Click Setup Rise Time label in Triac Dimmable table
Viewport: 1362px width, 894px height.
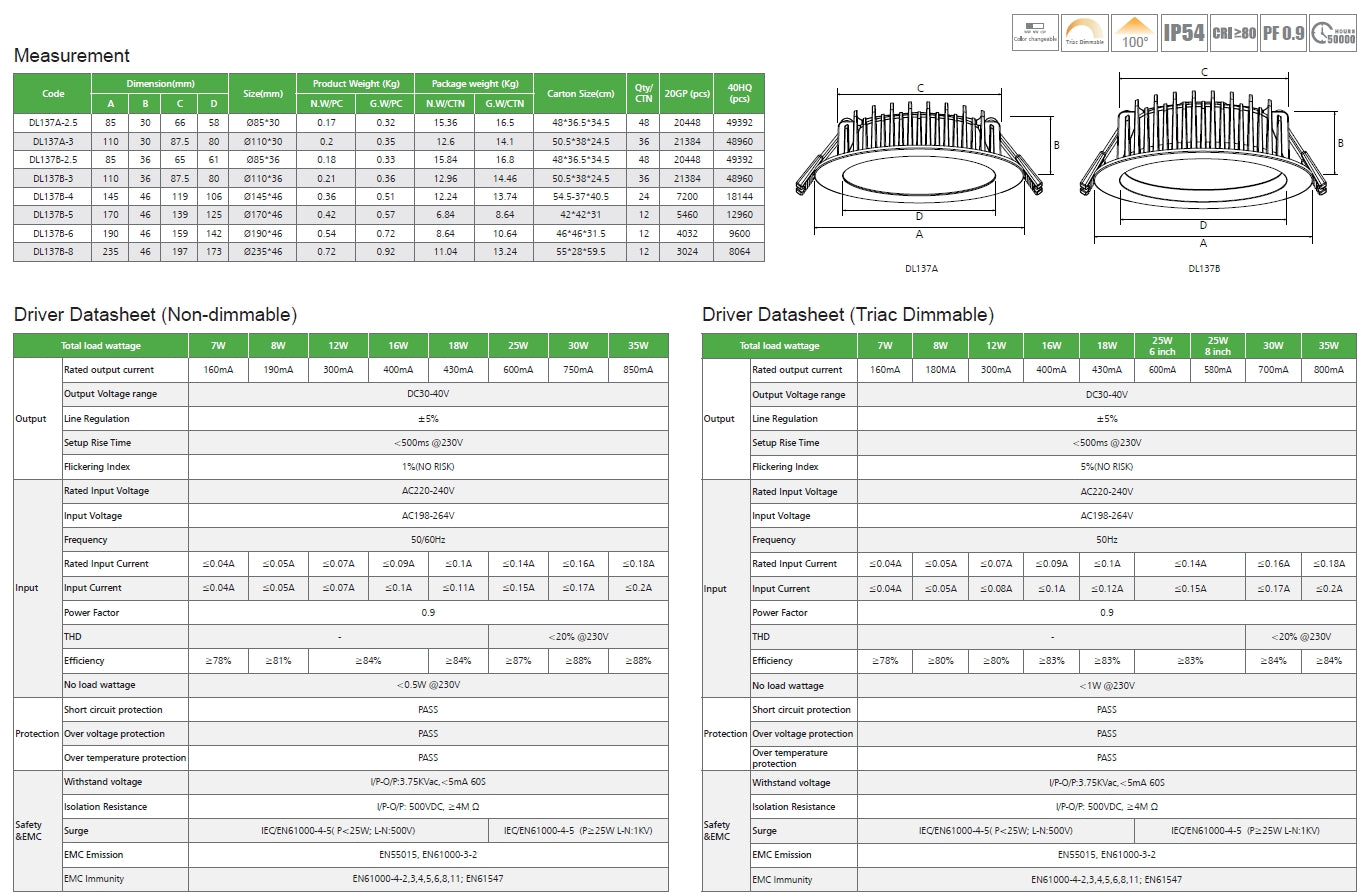(785, 443)
